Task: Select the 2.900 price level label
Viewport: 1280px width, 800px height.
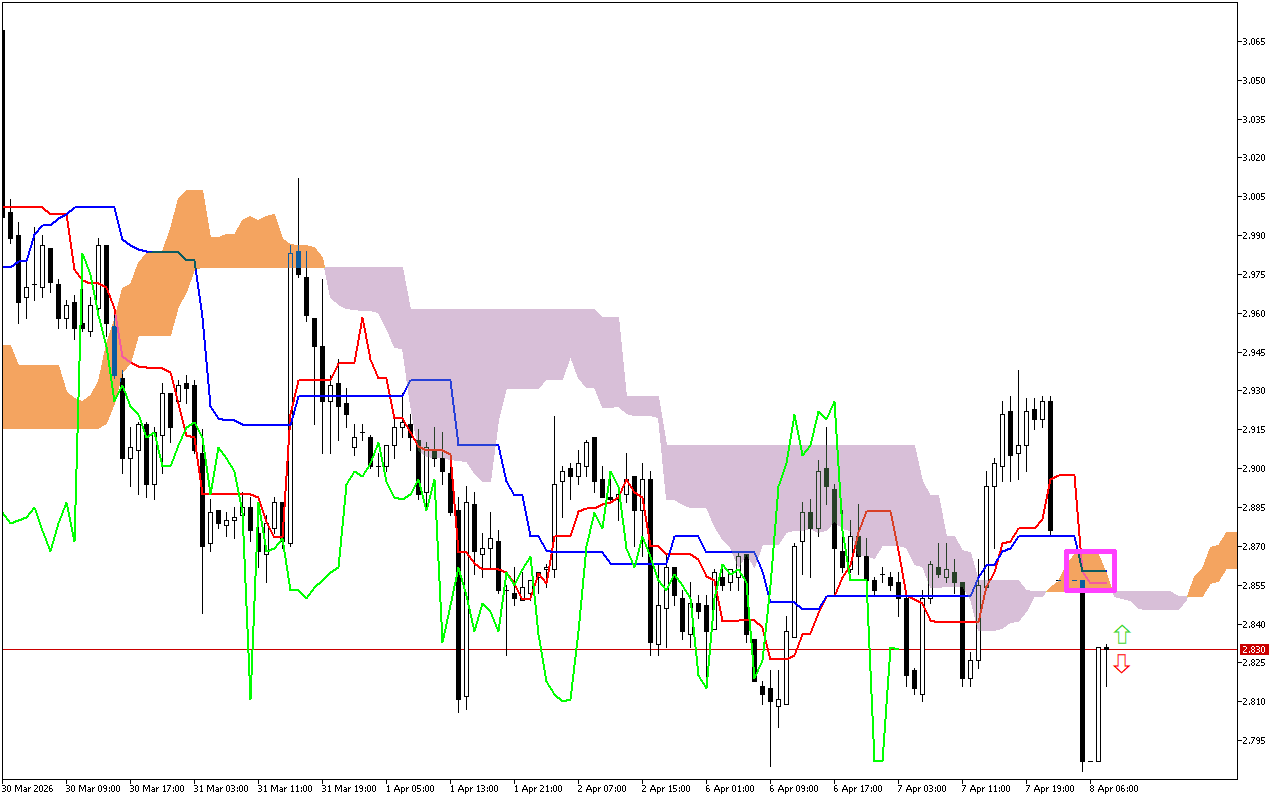Action: [1252, 468]
